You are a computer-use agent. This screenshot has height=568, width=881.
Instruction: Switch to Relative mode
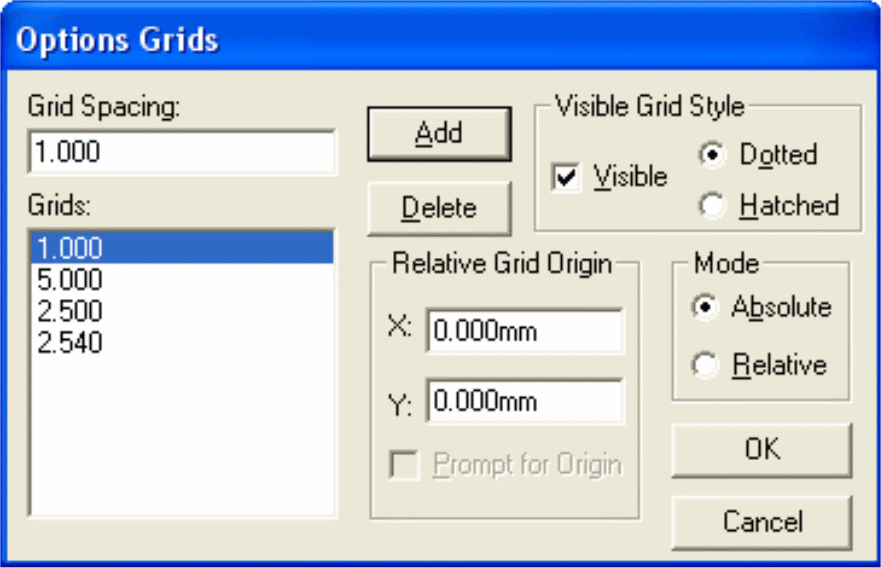point(706,365)
